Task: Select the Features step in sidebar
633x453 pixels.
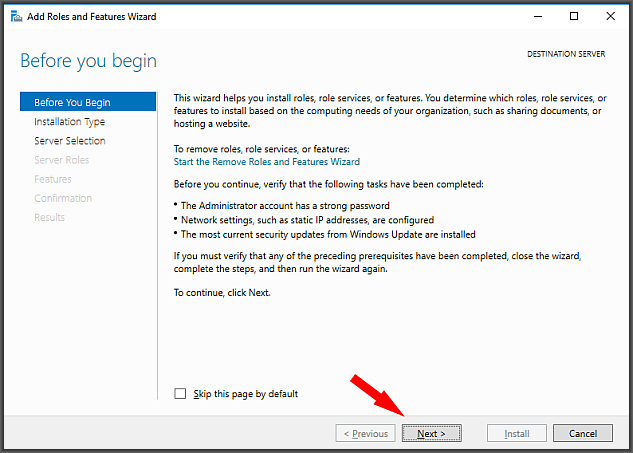Action: [53, 179]
